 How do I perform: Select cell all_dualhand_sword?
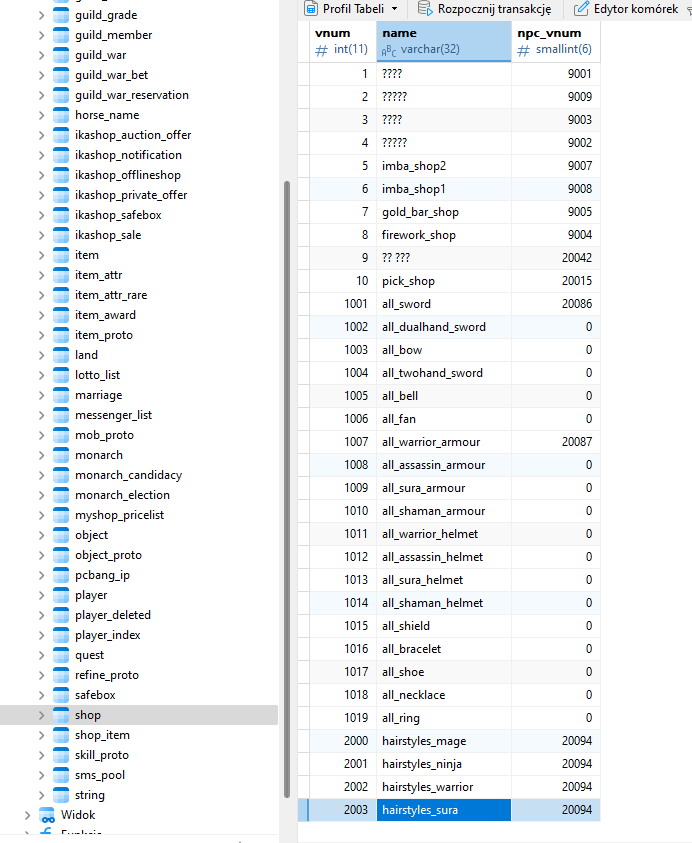tap(444, 327)
